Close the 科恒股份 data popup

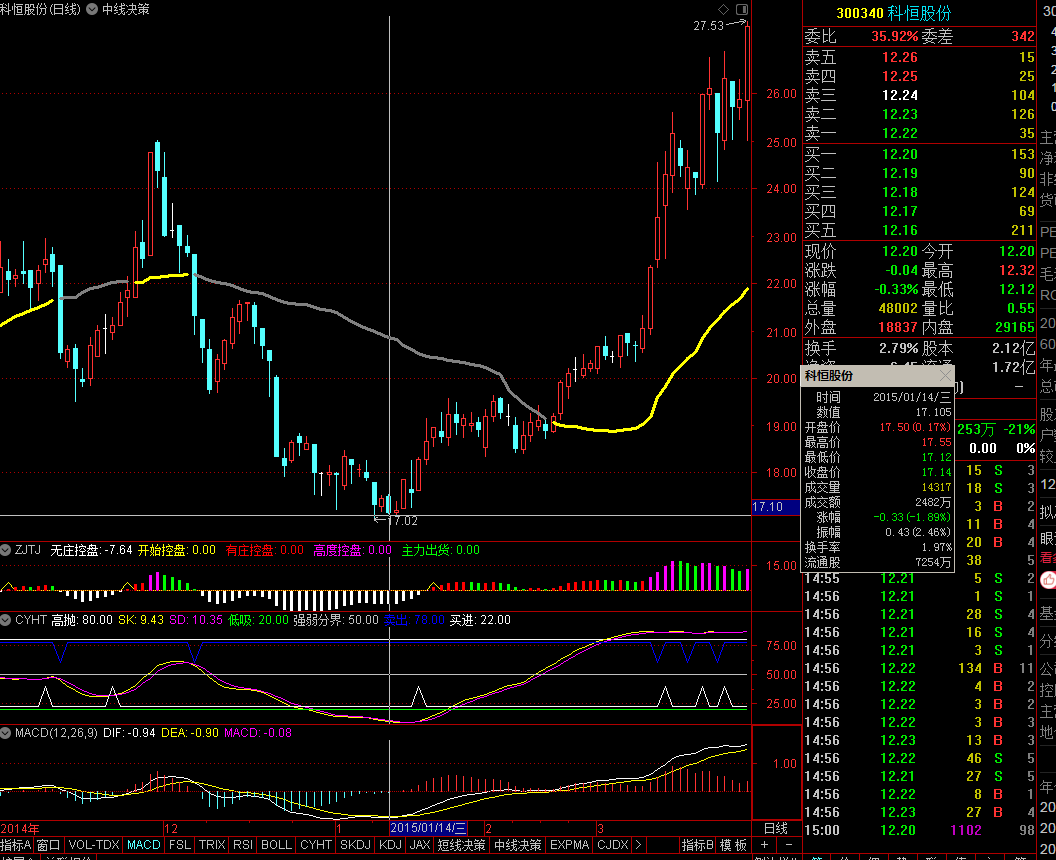coord(946,375)
